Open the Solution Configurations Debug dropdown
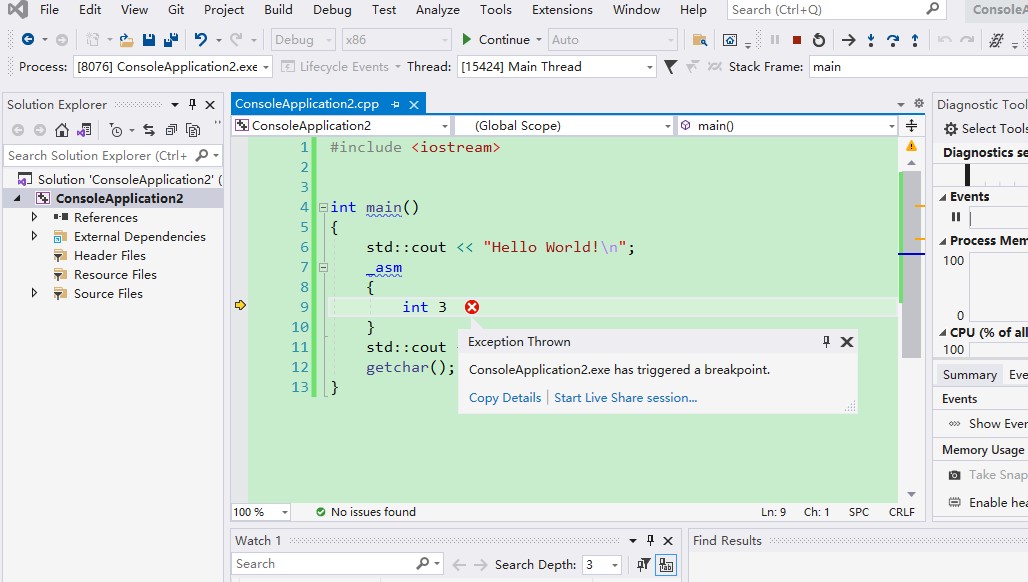This screenshot has width=1028, height=582. coord(328,40)
